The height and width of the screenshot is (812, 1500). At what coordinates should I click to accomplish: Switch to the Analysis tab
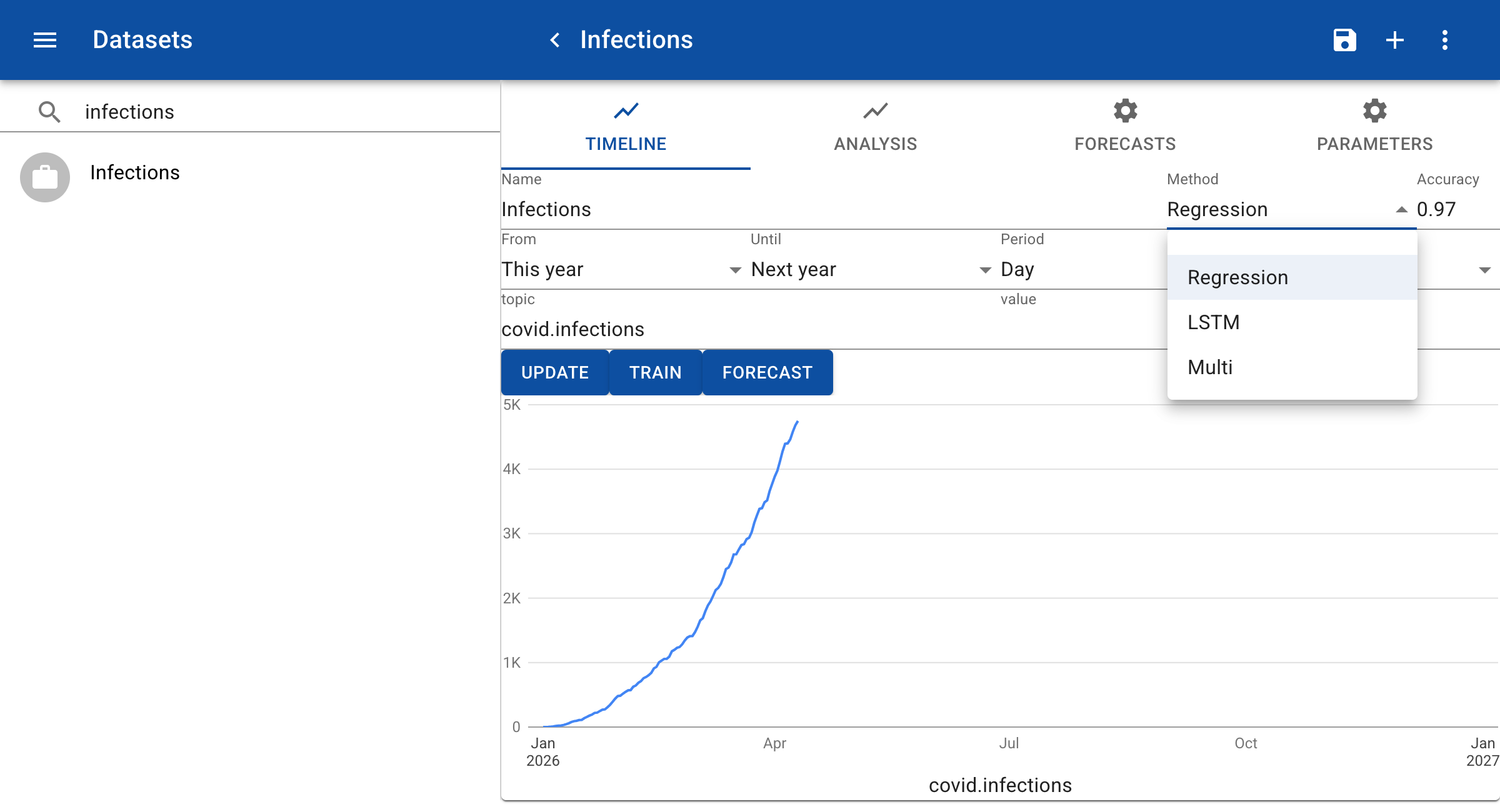(x=875, y=128)
